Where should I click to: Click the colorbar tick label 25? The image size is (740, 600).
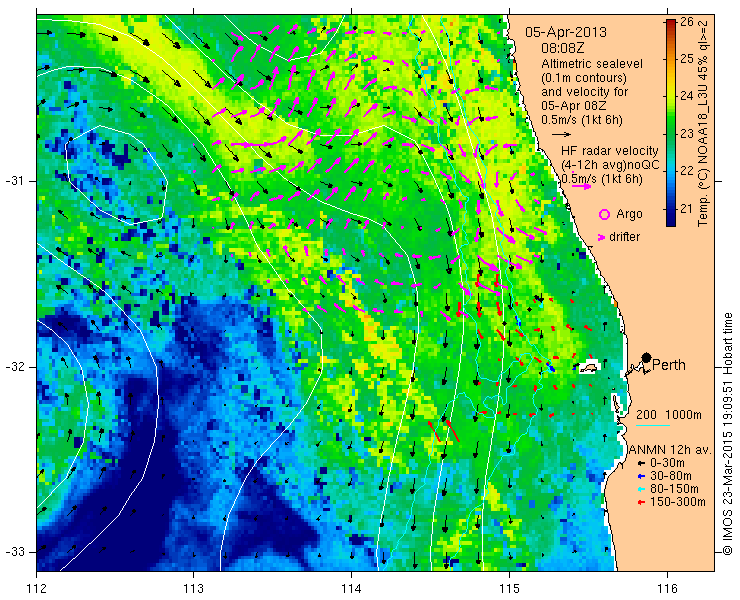(687, 59)
